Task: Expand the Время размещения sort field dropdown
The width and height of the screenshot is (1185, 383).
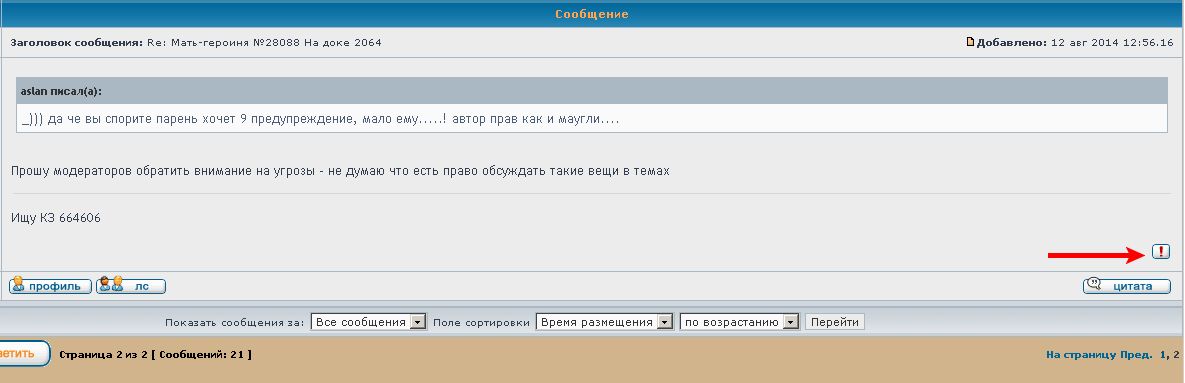Action: (604, 322)
